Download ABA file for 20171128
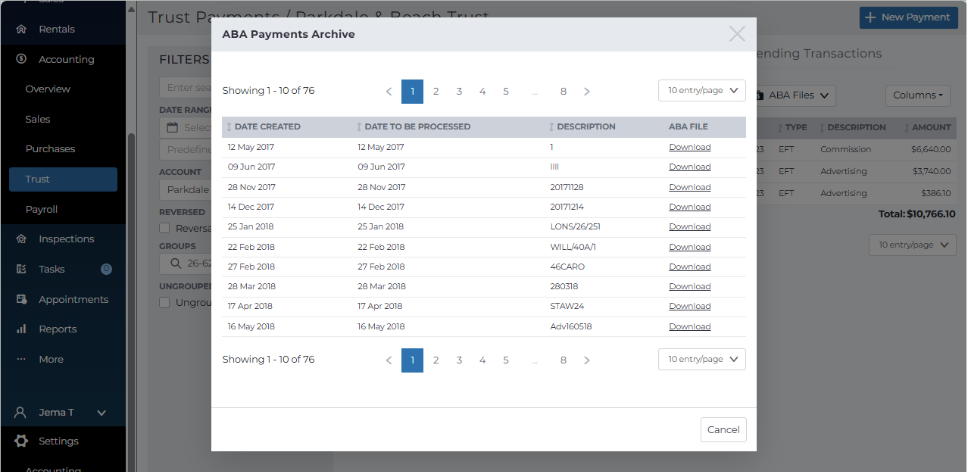Screen dimensions: 967x472 click(689, 187)
